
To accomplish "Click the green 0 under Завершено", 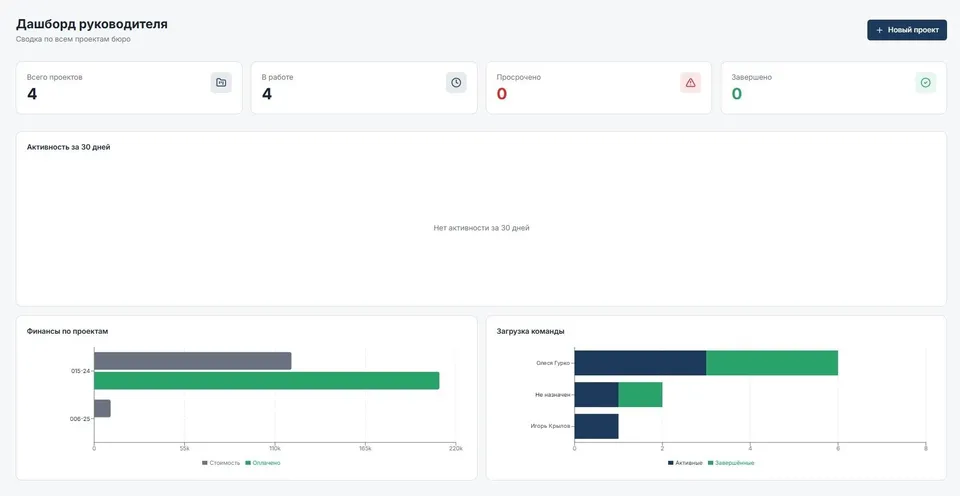I will click(737, 94).
